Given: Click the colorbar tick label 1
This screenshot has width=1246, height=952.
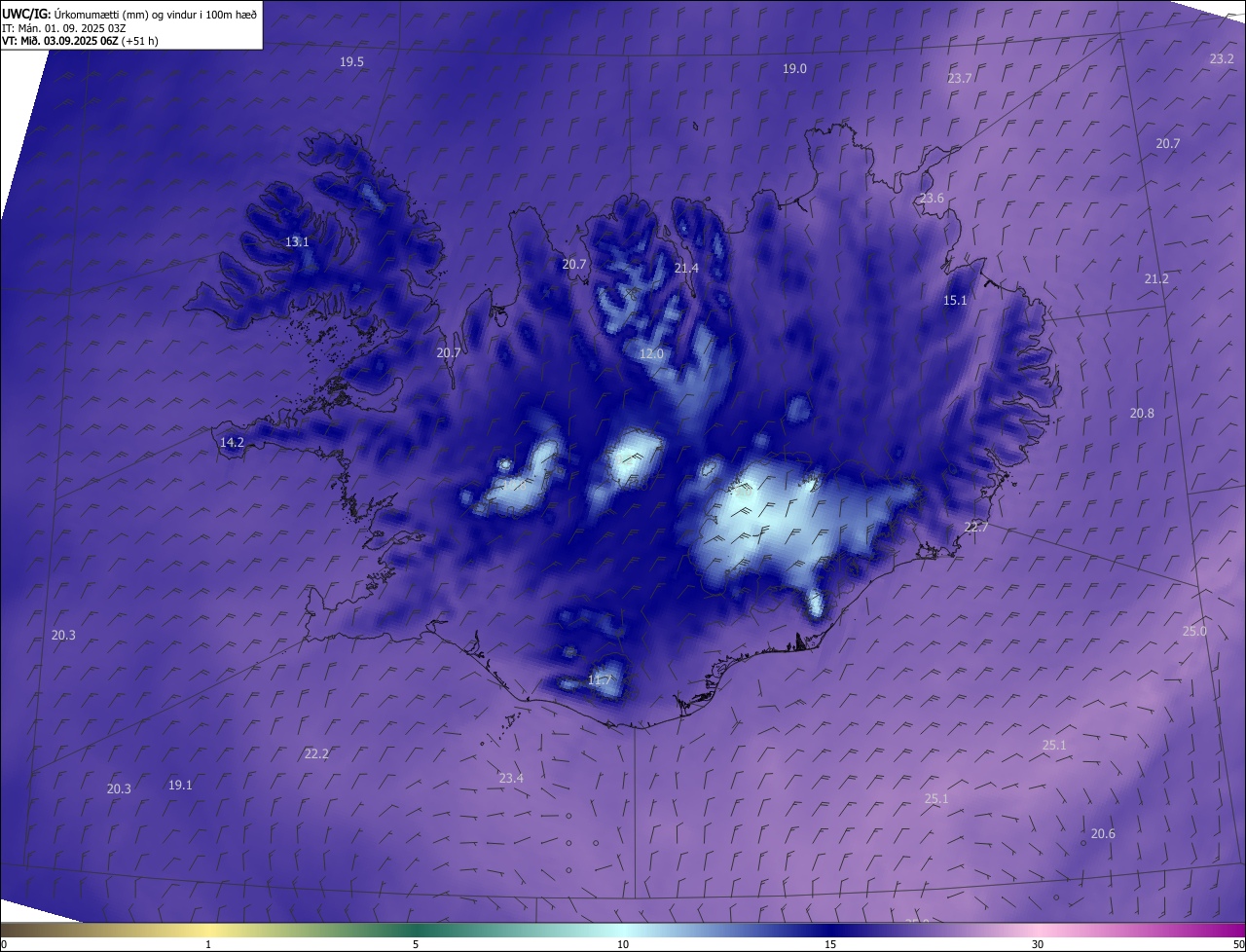Looking at the screenshot, I should tap(208, 944).
